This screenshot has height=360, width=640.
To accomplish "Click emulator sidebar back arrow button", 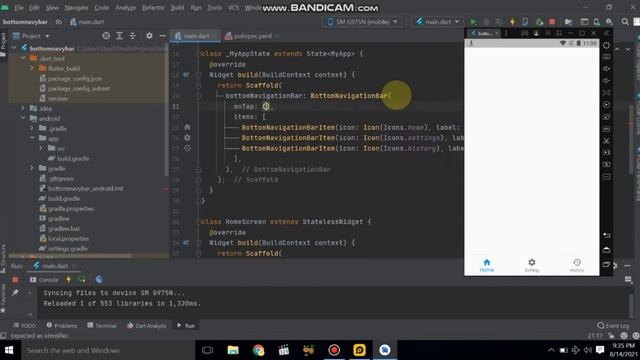I will tap(607, 236).
